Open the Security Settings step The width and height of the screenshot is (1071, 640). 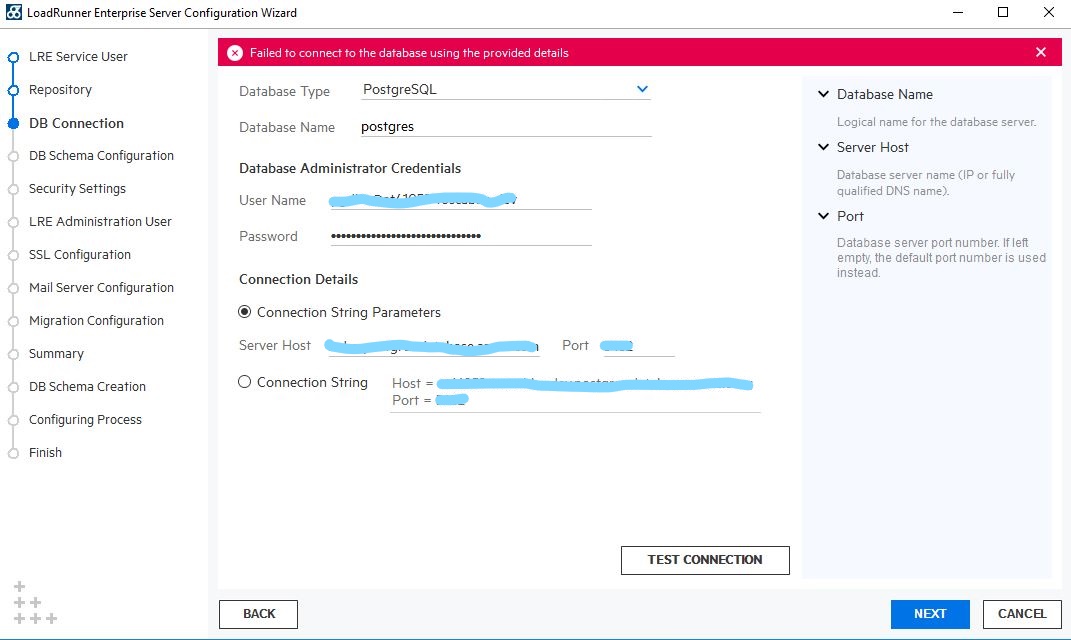(77, 189)
